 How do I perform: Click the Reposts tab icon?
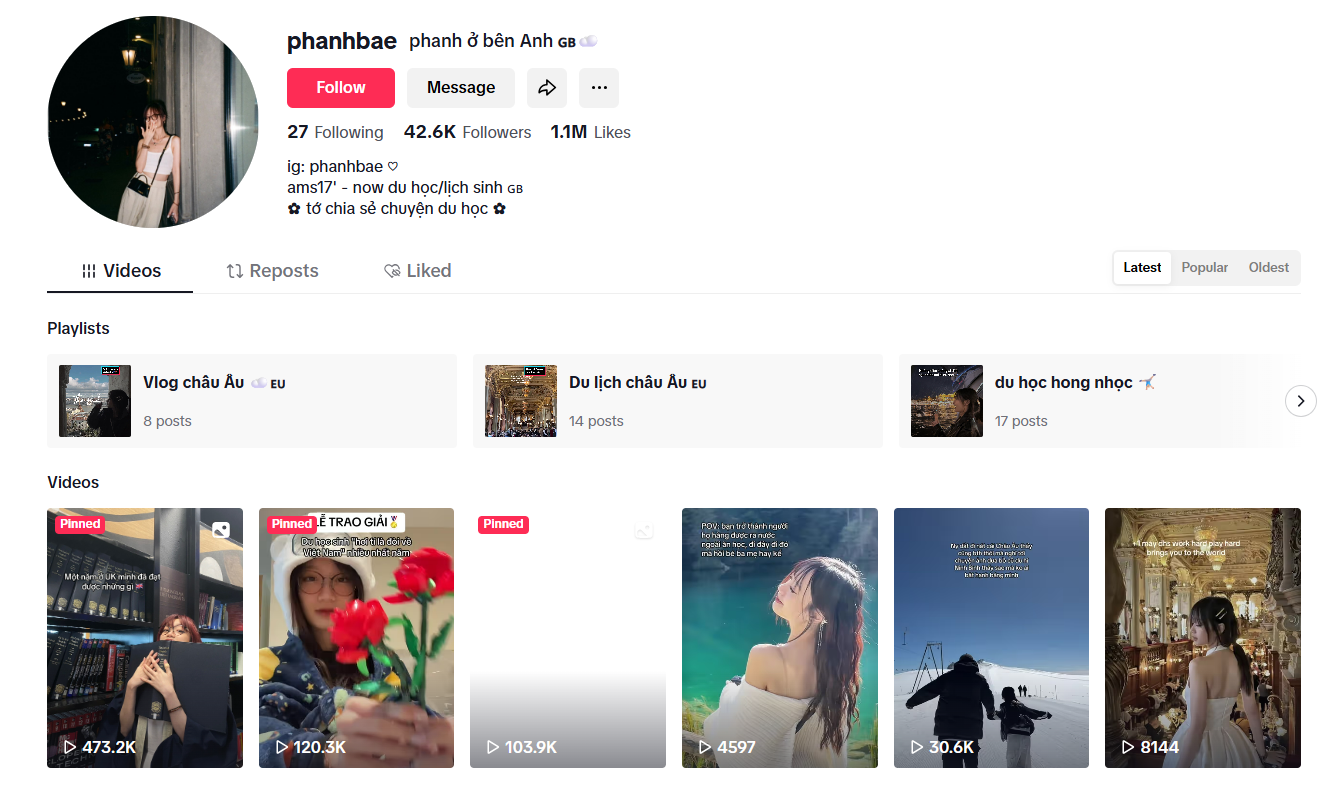235,271
